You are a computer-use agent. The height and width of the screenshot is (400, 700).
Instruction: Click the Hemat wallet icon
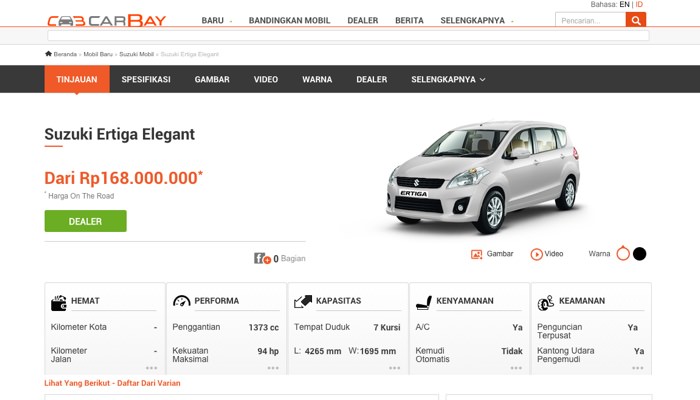click(x=58, y=303)
